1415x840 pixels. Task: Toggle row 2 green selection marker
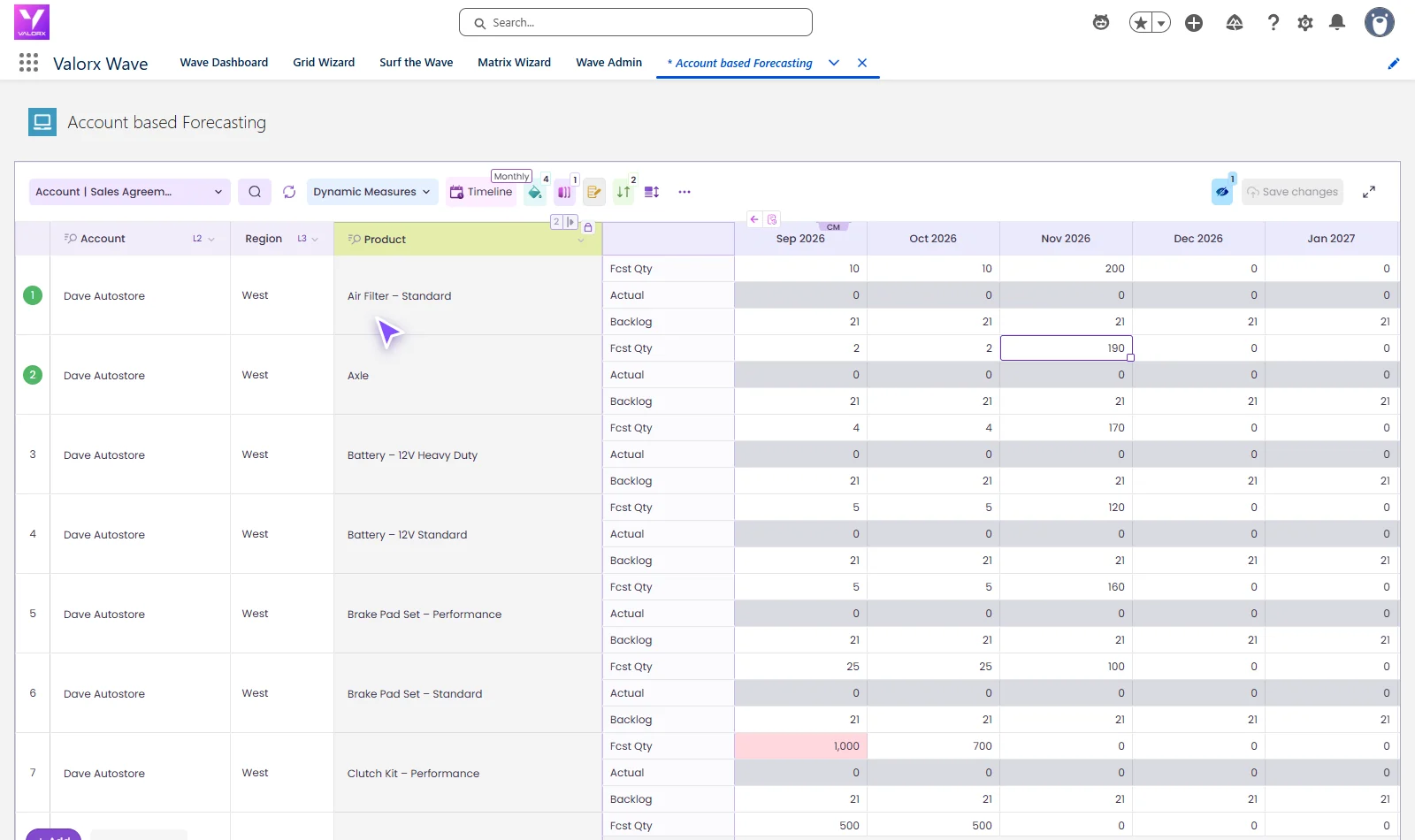[x=33, y=375]
